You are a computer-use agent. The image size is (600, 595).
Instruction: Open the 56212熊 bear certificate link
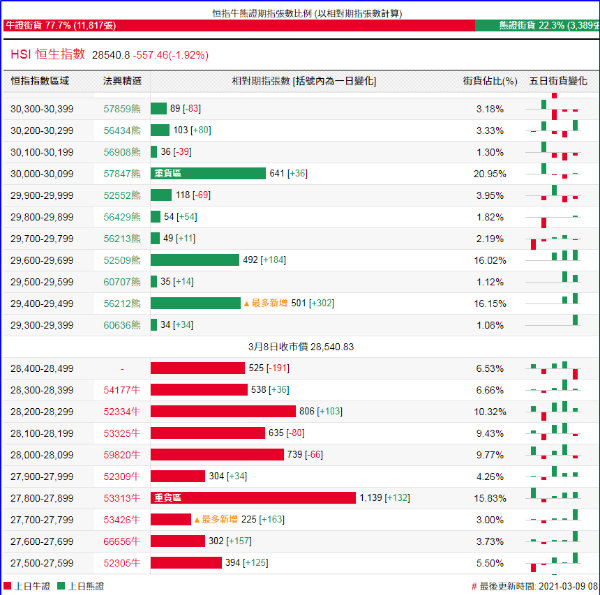click(x=122, y=303)
